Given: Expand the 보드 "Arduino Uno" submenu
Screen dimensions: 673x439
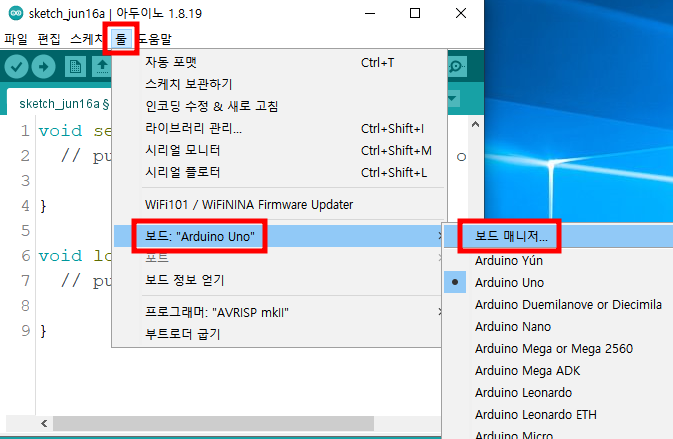Looking at the screenshot, I should [x=278, y=236].
